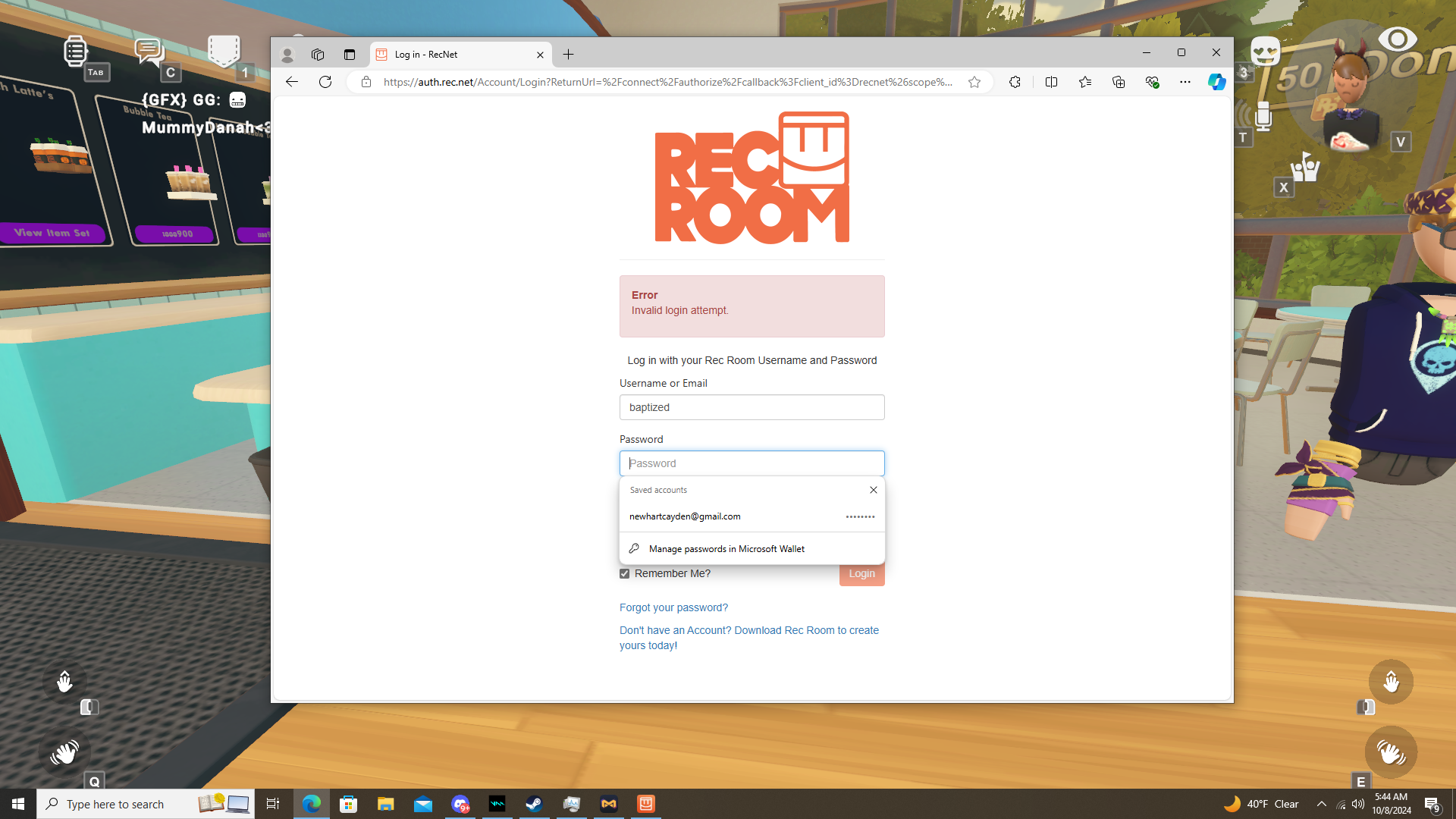1456x819 pixels.
Task: Open Split screen view icon
Action: pos(1051,82)
